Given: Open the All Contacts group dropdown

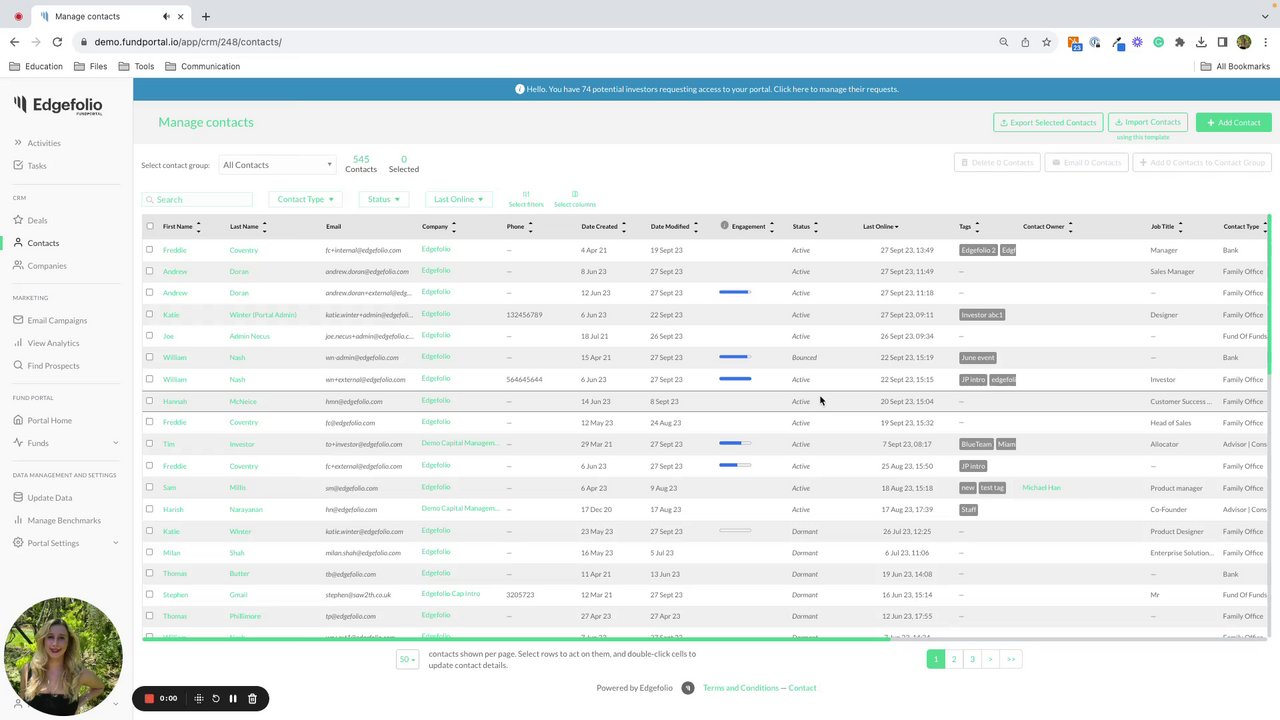Looking at the screenshot, I should point(277,165).
